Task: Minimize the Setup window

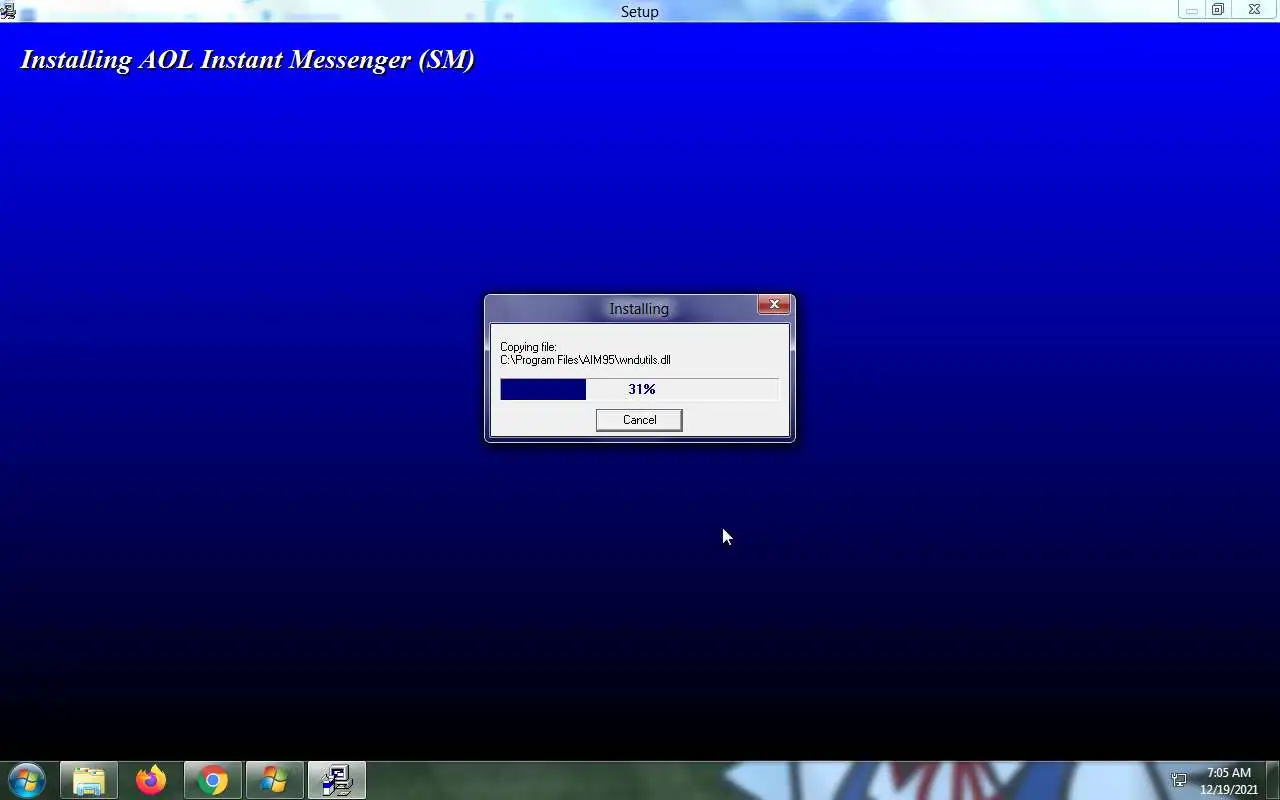Action: (1192, 10)
